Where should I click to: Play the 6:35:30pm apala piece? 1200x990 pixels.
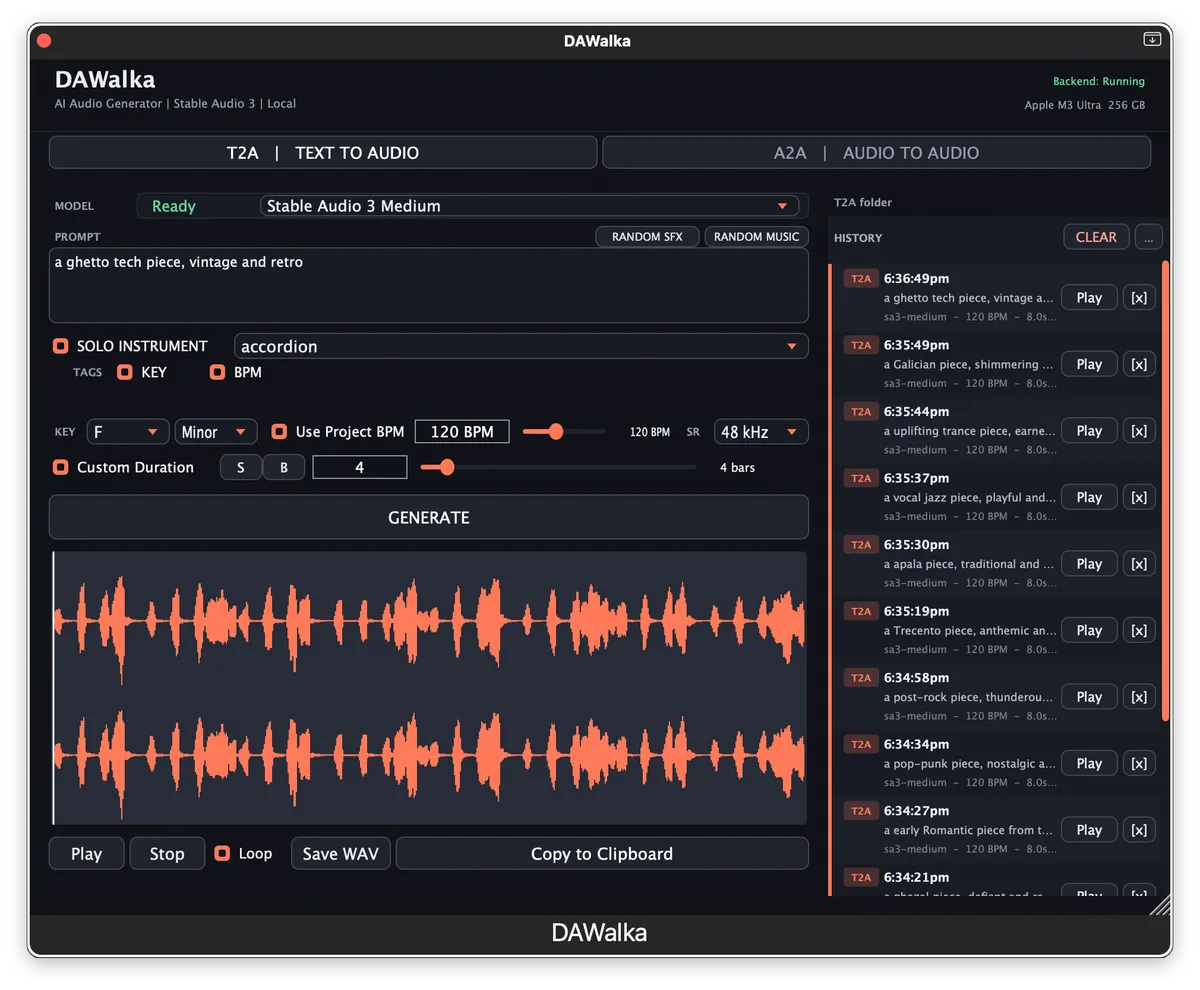1089,564
